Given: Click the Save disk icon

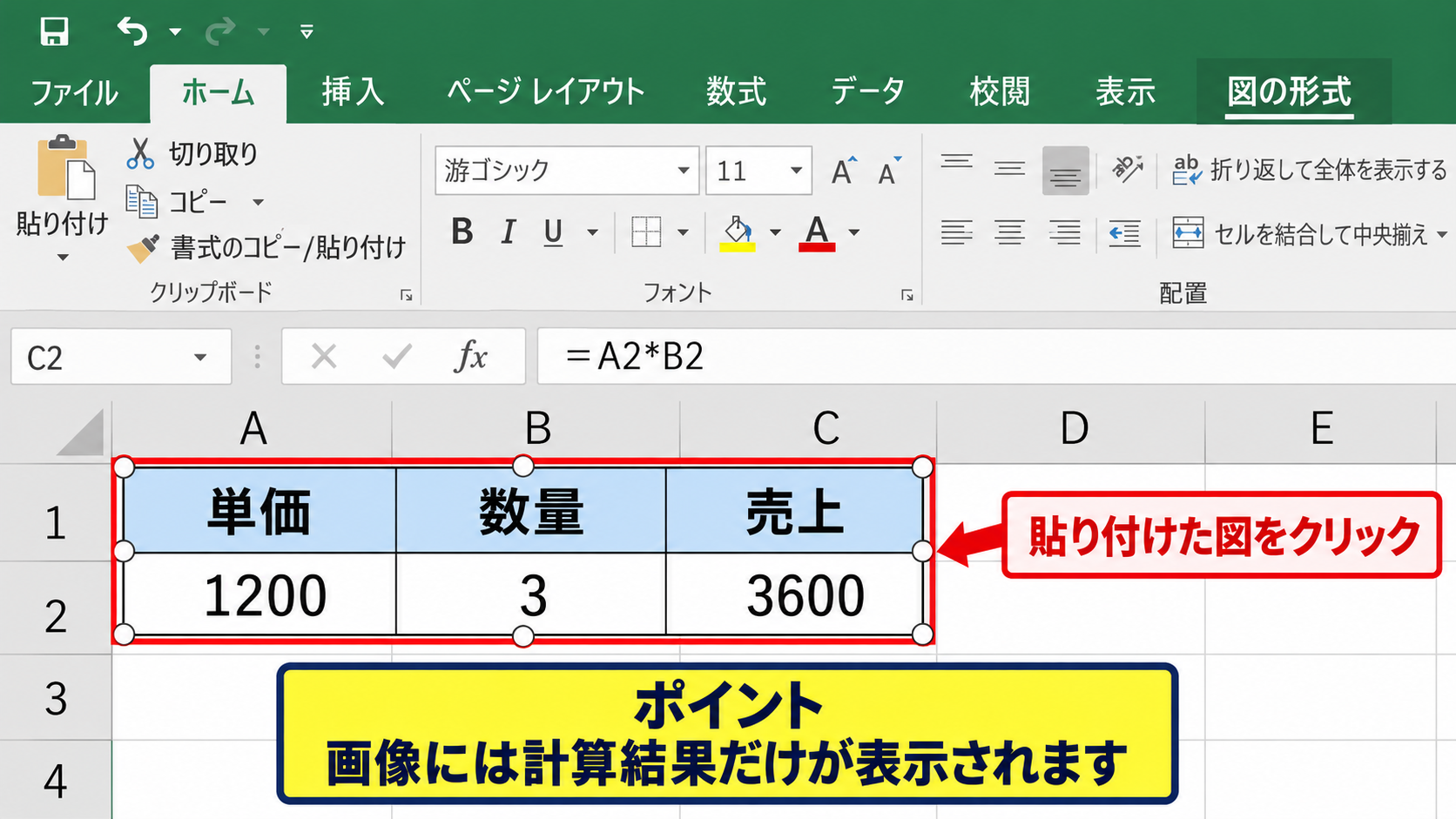Looking at the screenshot, I should [x=54, y=31].
